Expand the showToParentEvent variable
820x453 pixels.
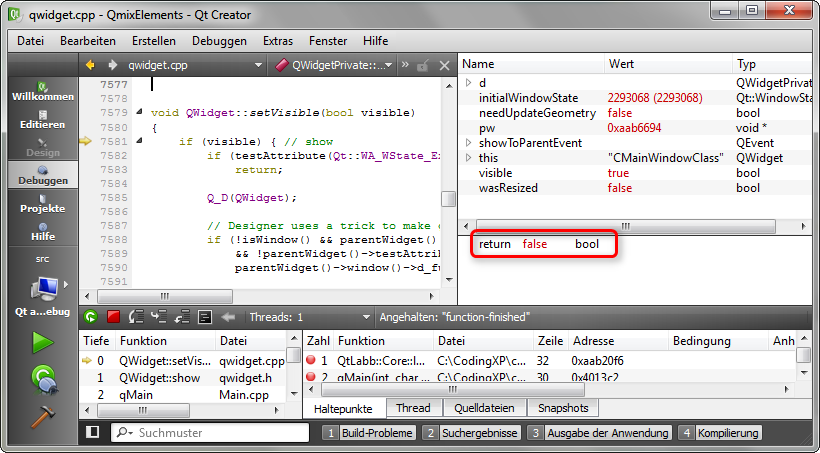(x=468, y=143)
